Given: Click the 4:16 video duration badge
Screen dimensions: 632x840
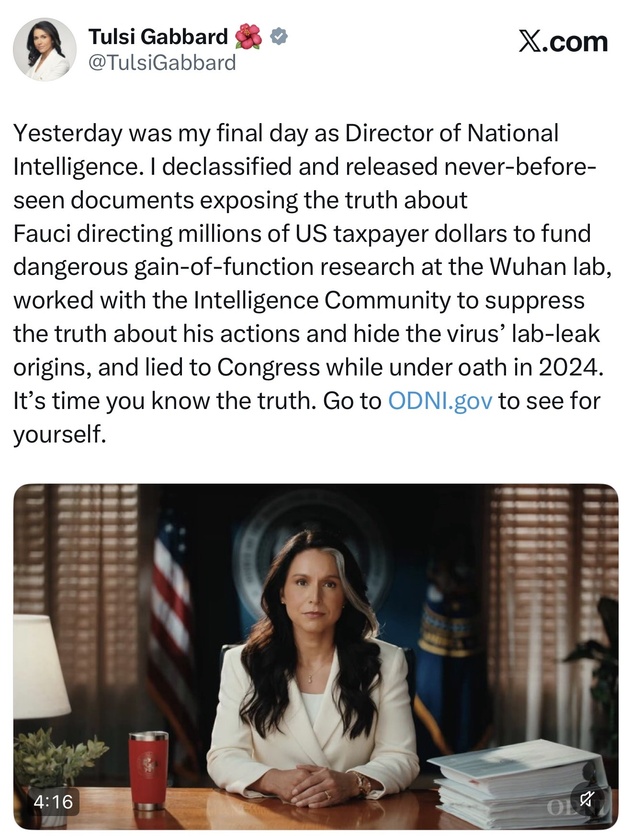Looking at the screenshot, I should tap(53, 801).
